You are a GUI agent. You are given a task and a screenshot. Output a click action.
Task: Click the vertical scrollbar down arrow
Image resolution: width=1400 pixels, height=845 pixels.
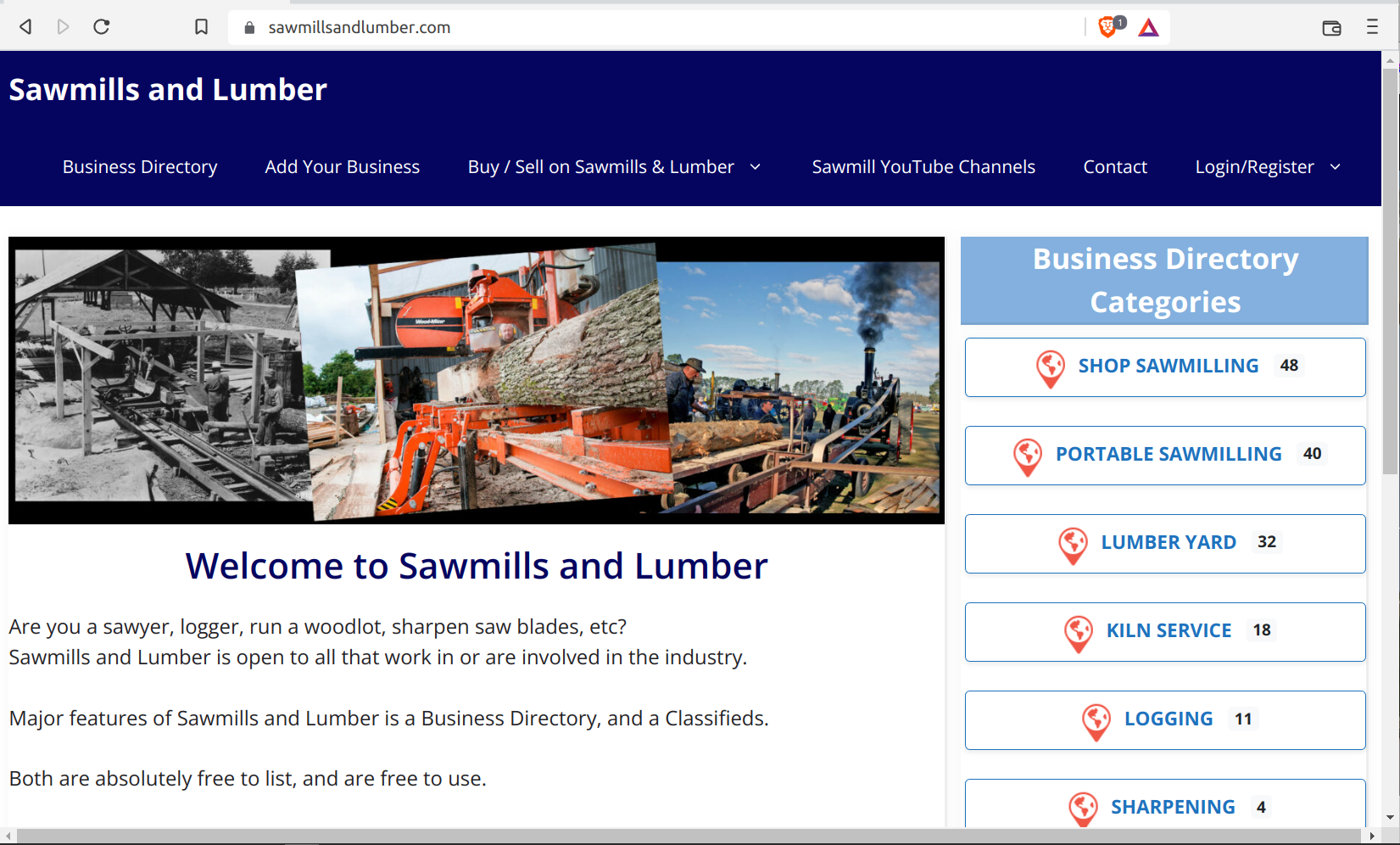tap(1390, 818)
